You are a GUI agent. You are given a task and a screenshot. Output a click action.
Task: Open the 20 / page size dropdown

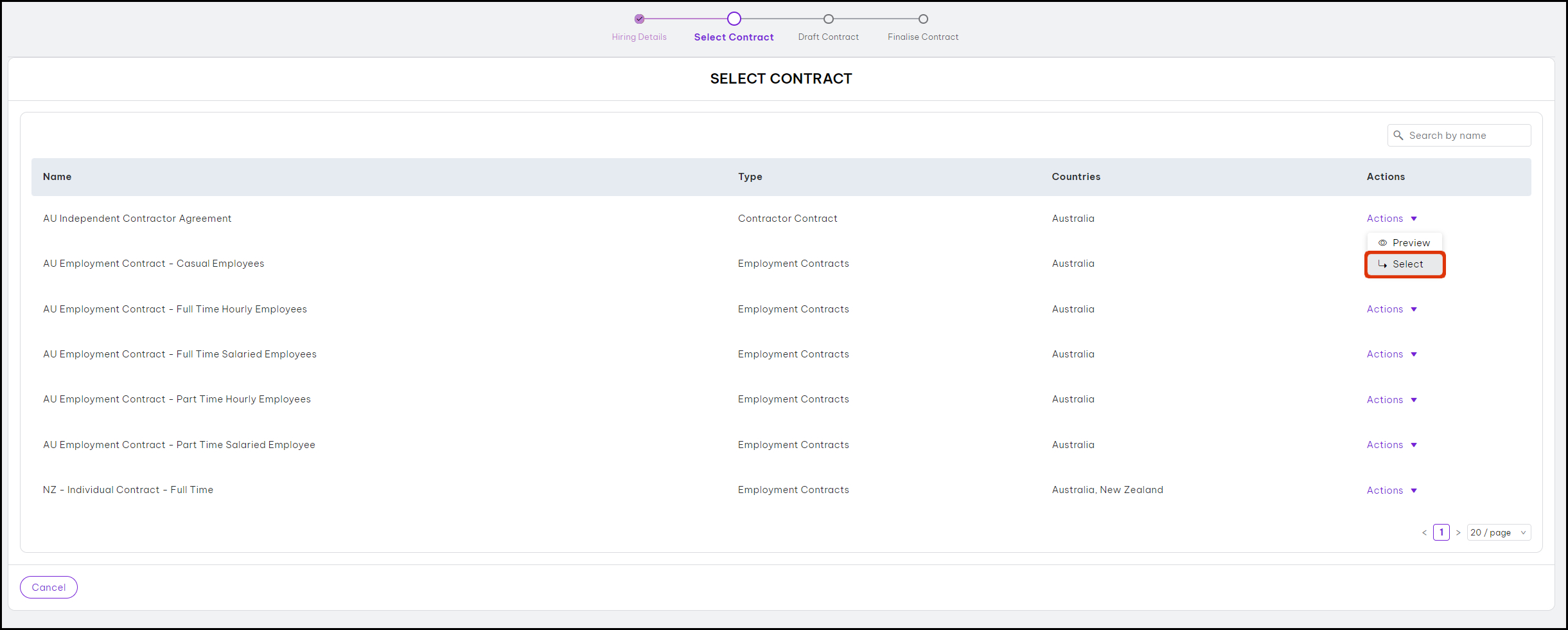point(1499,532)
